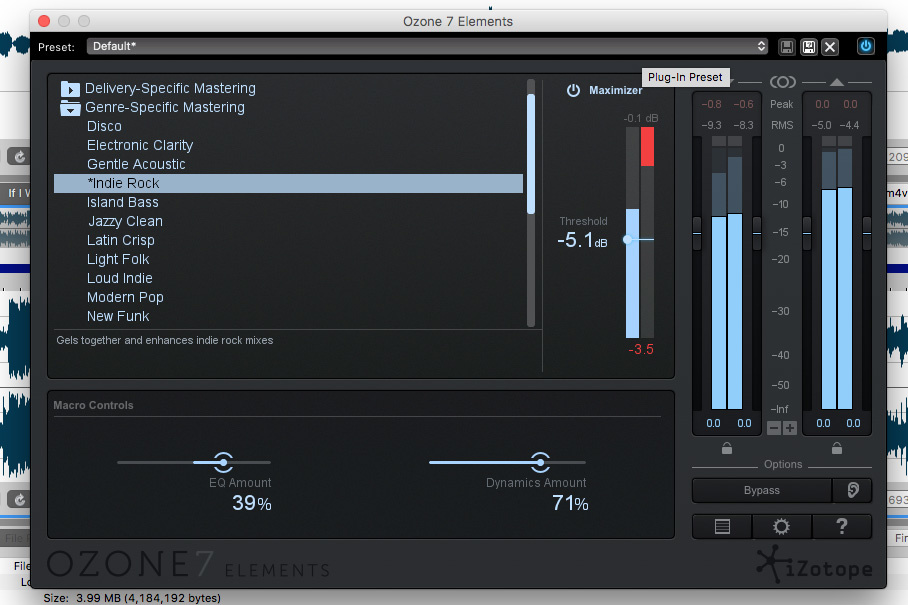Click the ear gain-match icon beside Bypass
This screenshot has height=605, width=908.
point(852,490)
